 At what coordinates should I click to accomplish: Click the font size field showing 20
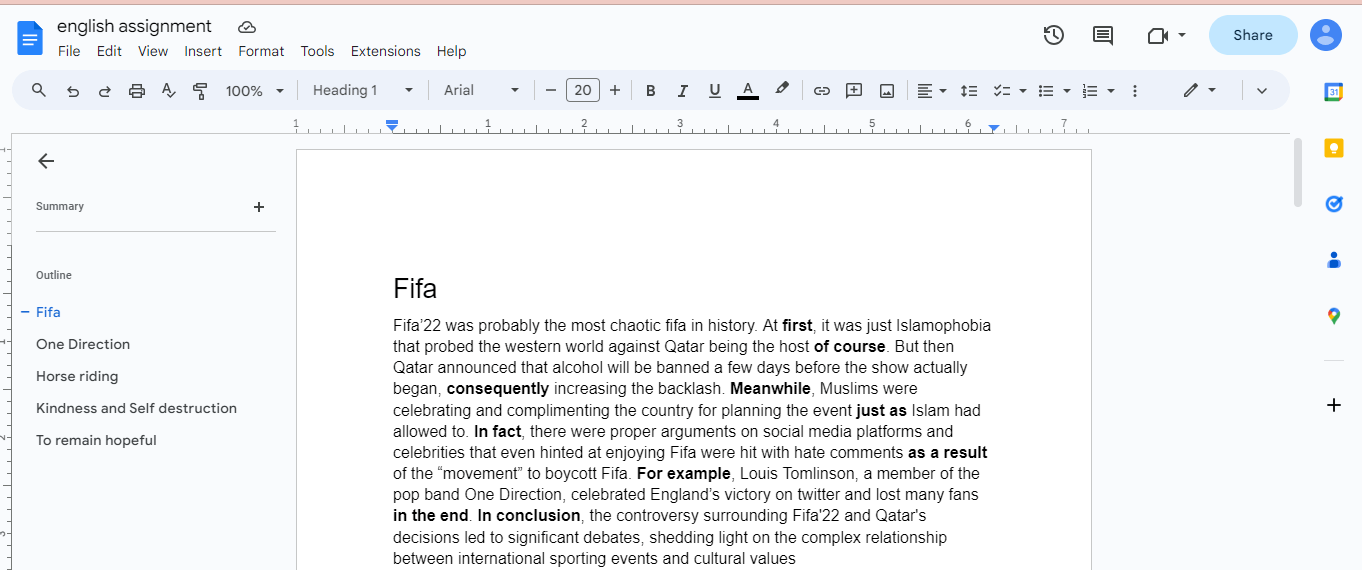(x=582, y=91)
